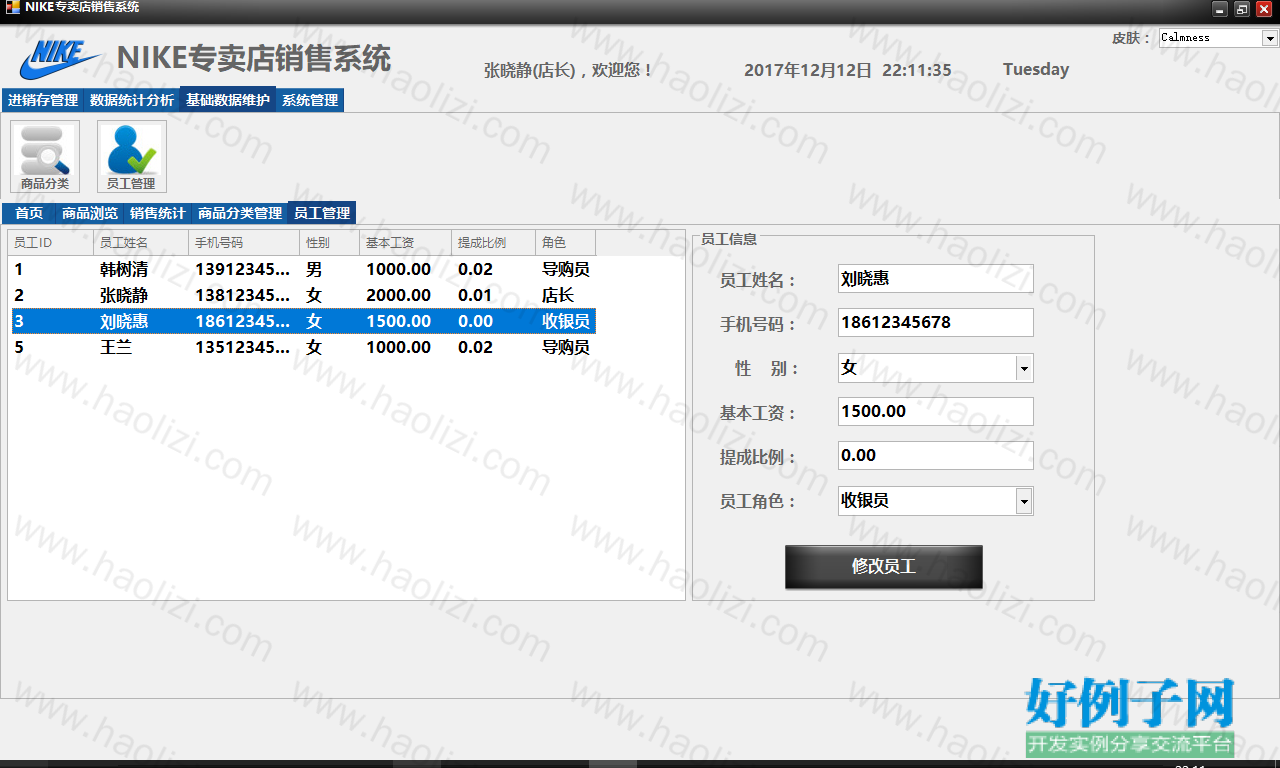Switch to the 商品浏览 tab

[x=90, y=213]
